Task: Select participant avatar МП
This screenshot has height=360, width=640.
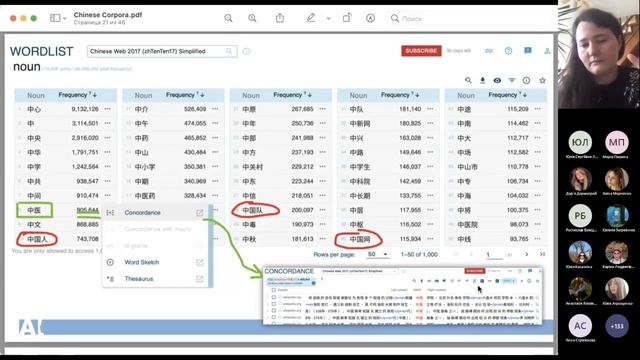Action: point(617,142)
